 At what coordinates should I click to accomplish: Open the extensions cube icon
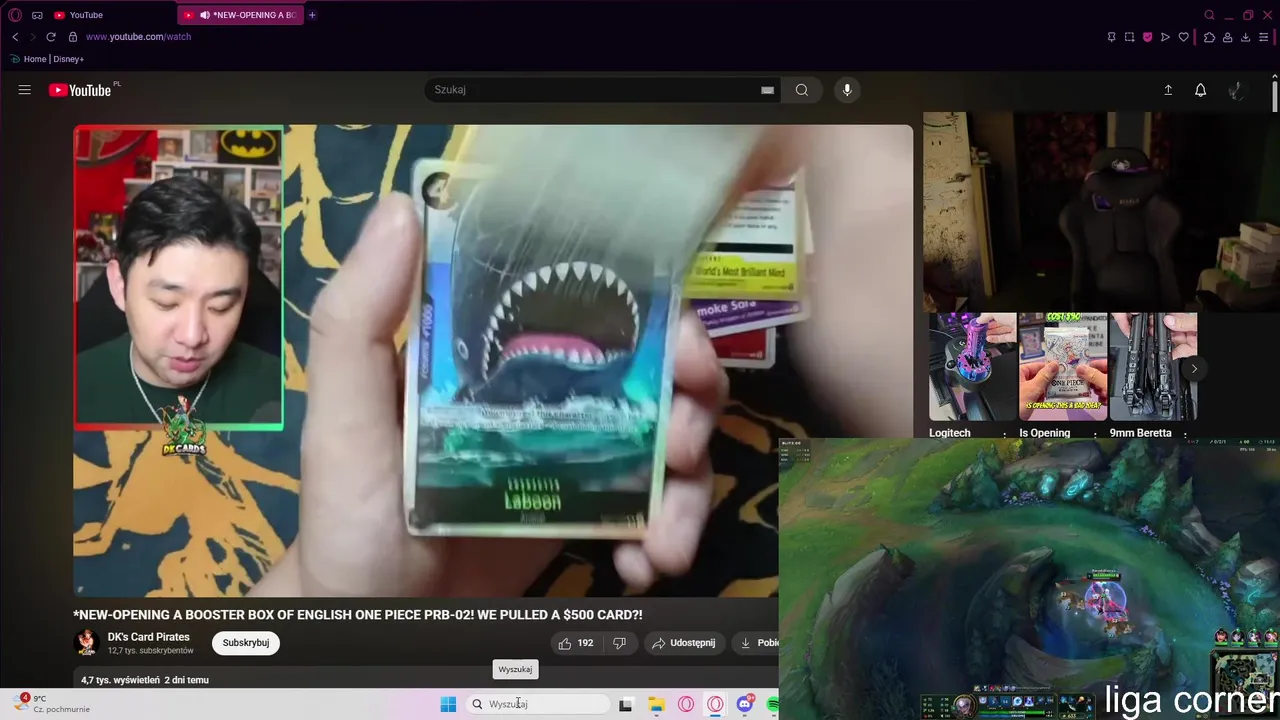(1209, 37)
